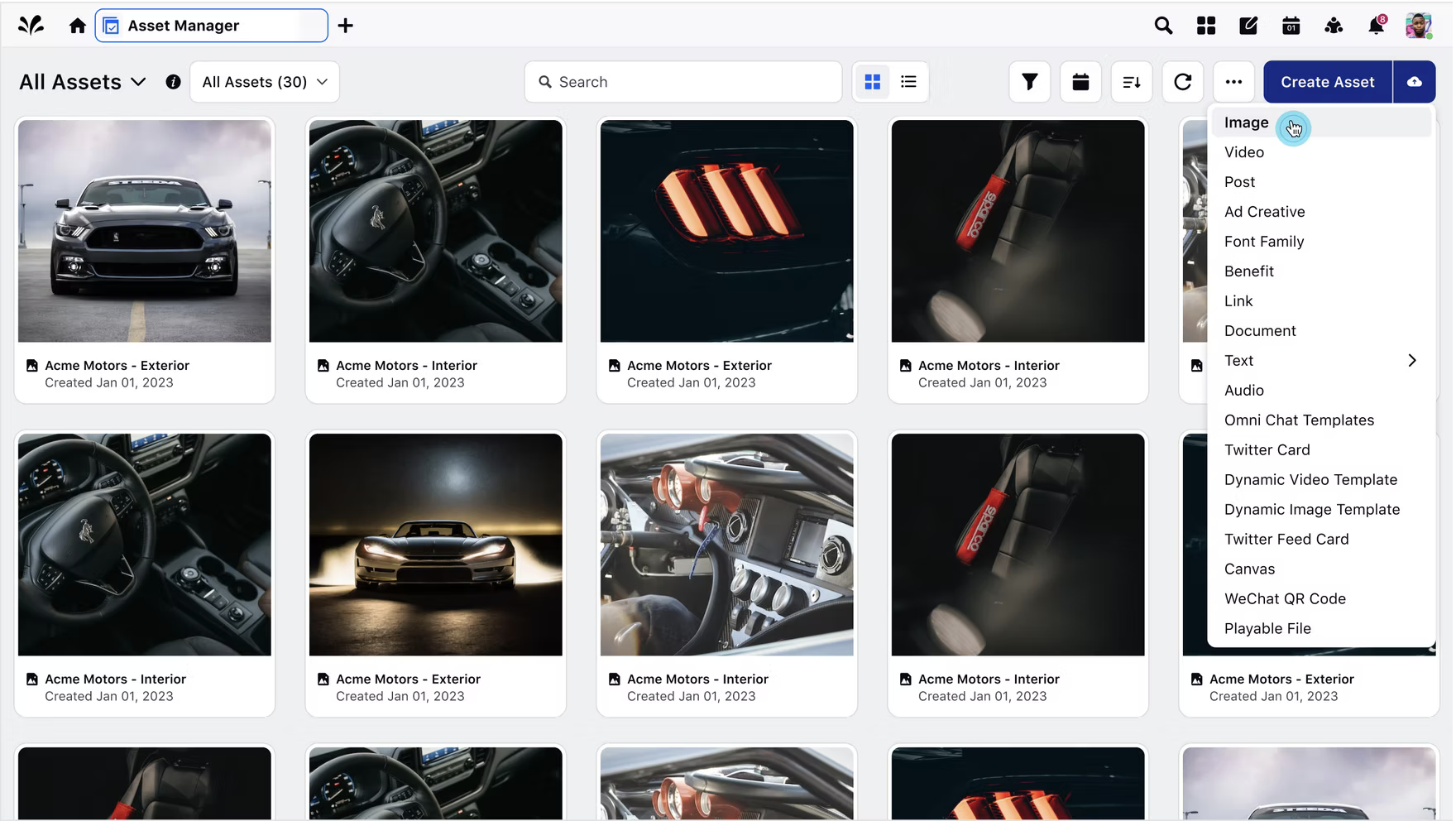Switch to grid view
1456x821 pixels.
(x=872, y=82)
